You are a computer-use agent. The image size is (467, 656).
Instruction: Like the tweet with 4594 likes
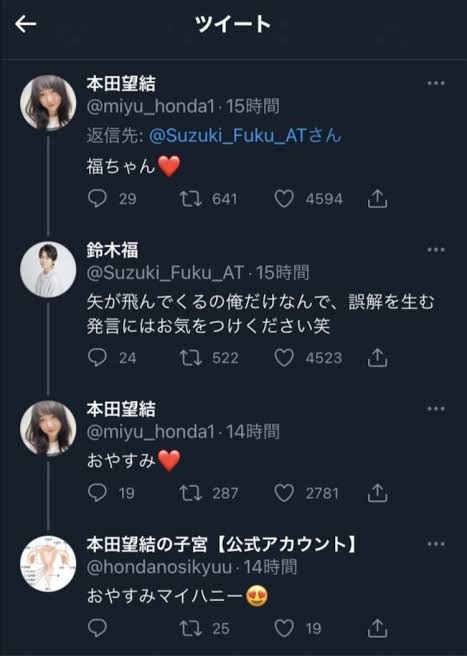[284, 199]
